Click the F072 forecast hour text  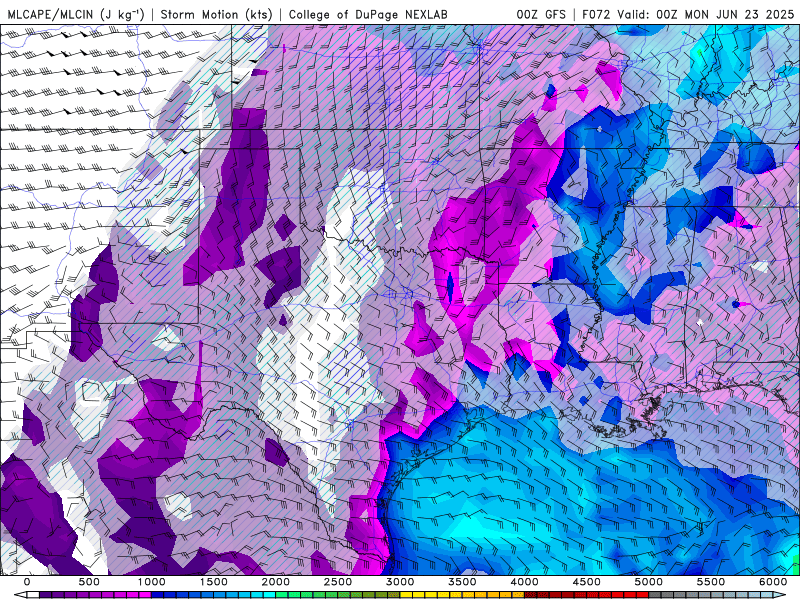[x=596, y=14]
